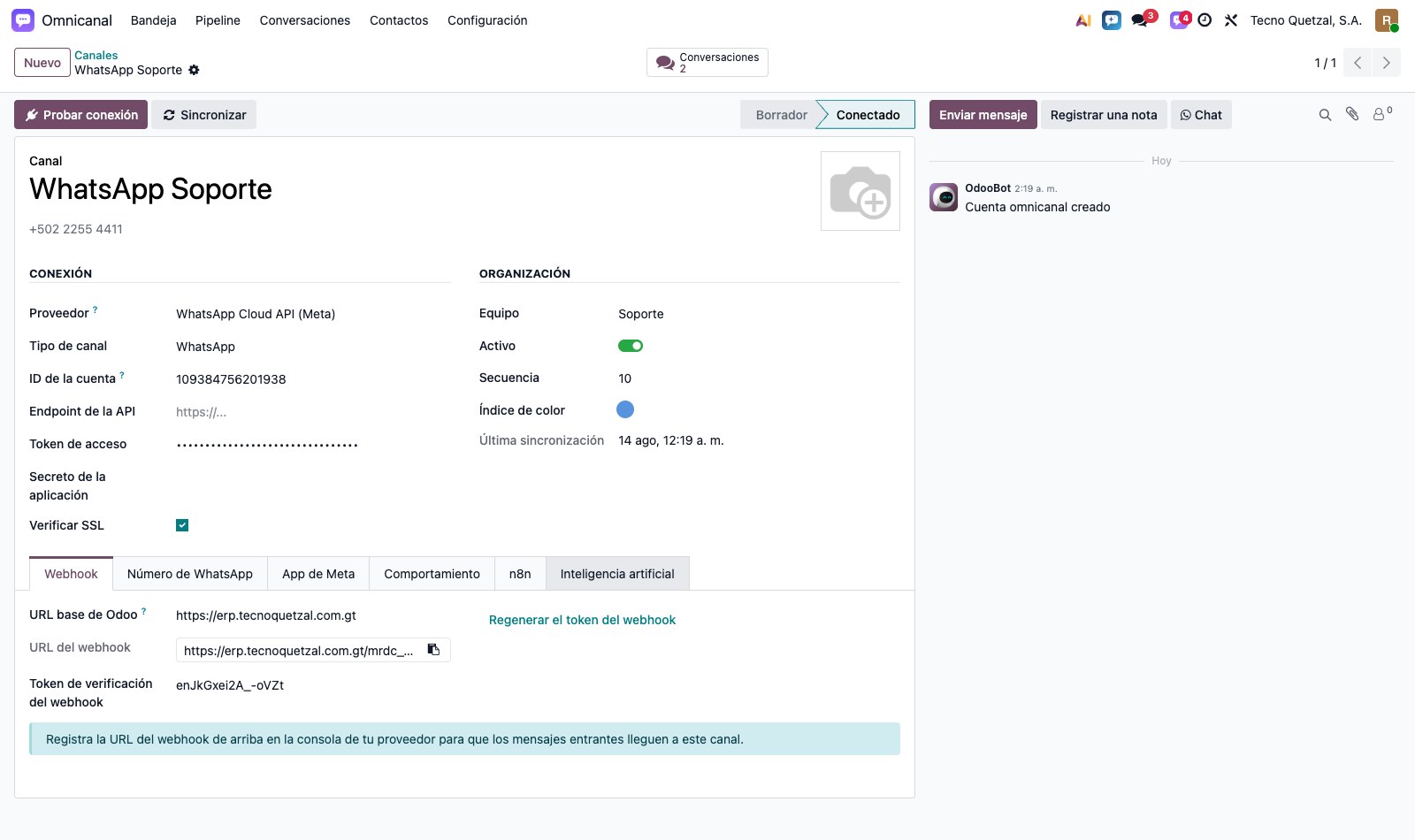The height and width of the screenshot is (840, 1415).
Task: Open attachments paperclip in chatter
Action: tap(1352, 114)
